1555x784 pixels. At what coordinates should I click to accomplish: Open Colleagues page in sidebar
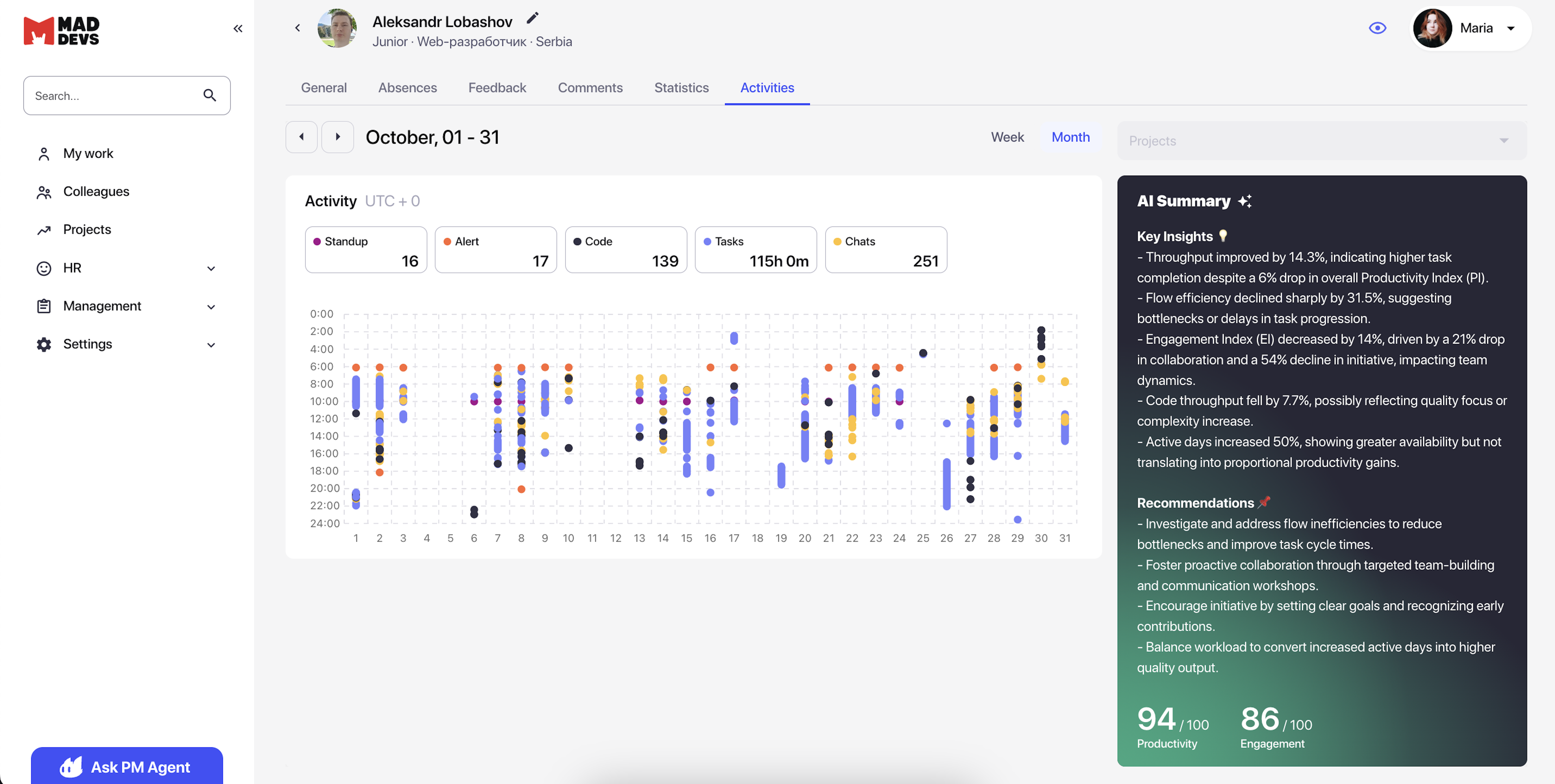click(96, 191)
